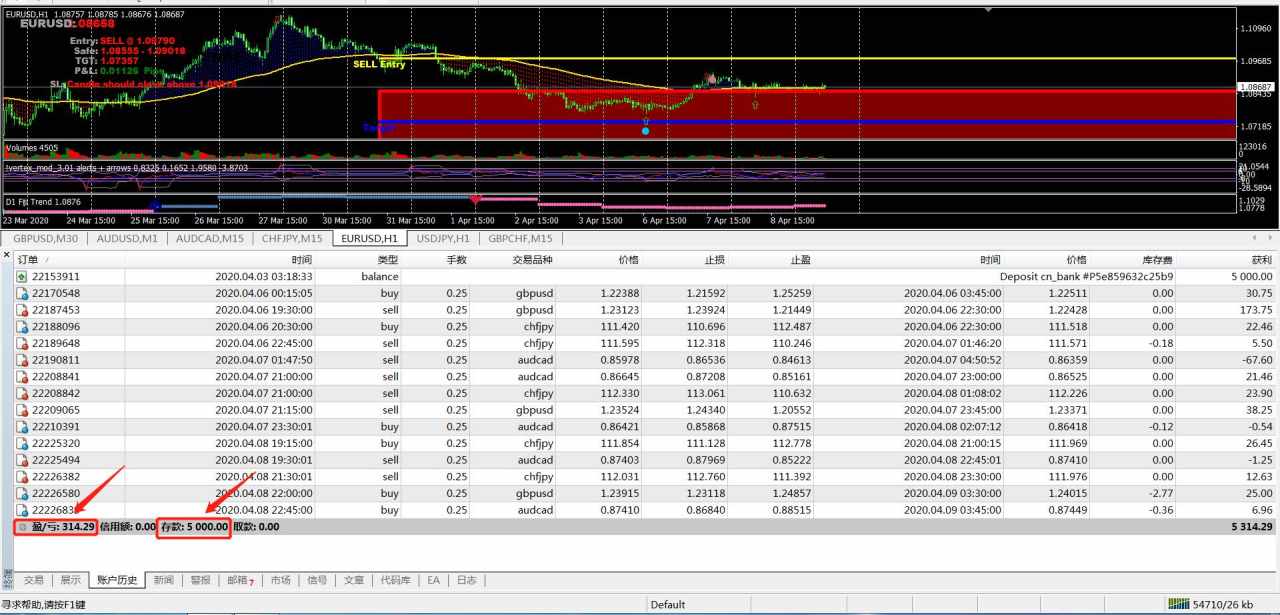Switch to the GBPCHF,M15 chart tab
The image size is (1280, 615).
tap(521, 238)
